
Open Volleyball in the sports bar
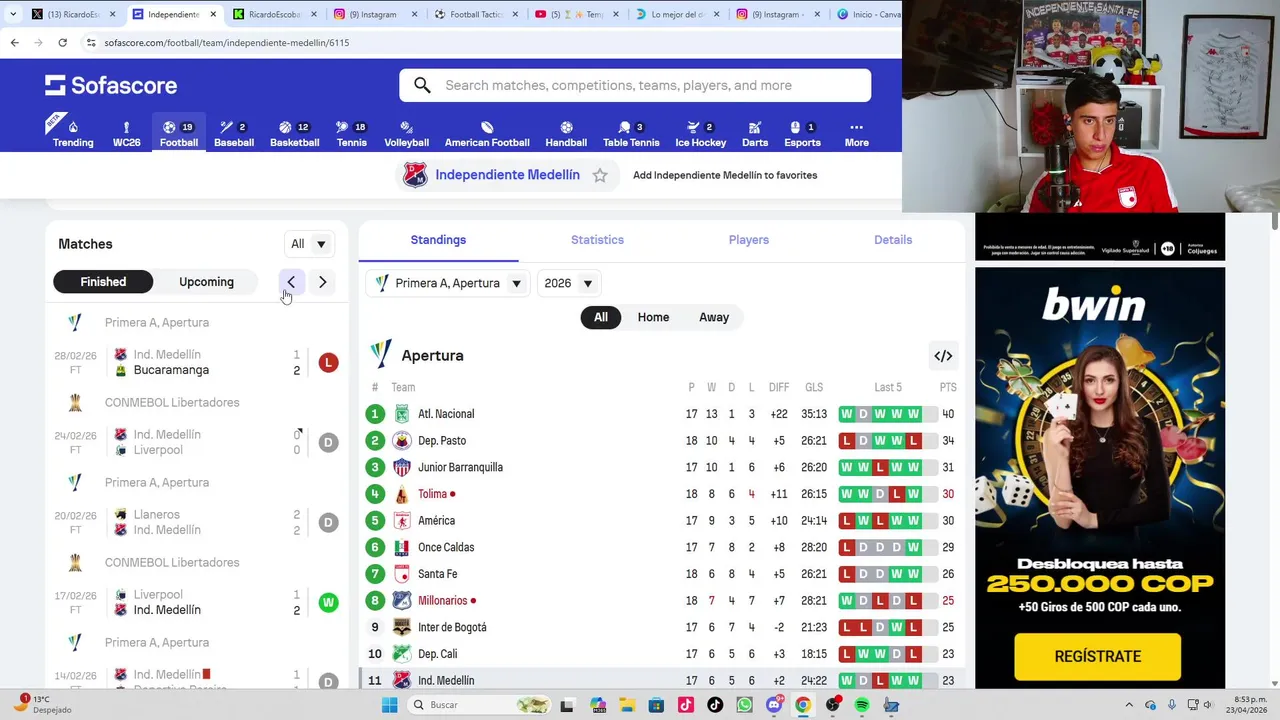406,133
